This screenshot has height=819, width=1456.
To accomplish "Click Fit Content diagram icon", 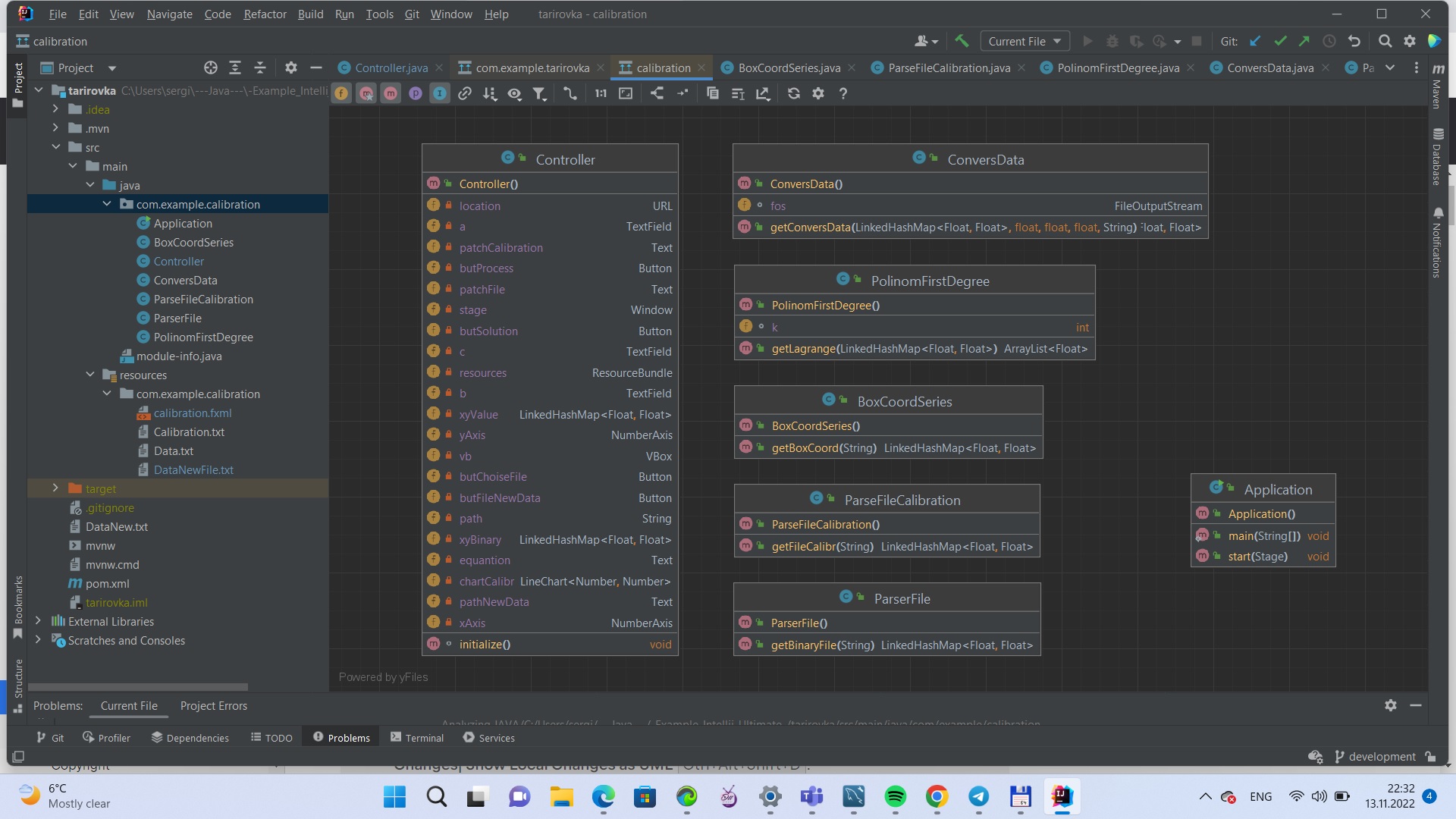I will tap(626, 93).
